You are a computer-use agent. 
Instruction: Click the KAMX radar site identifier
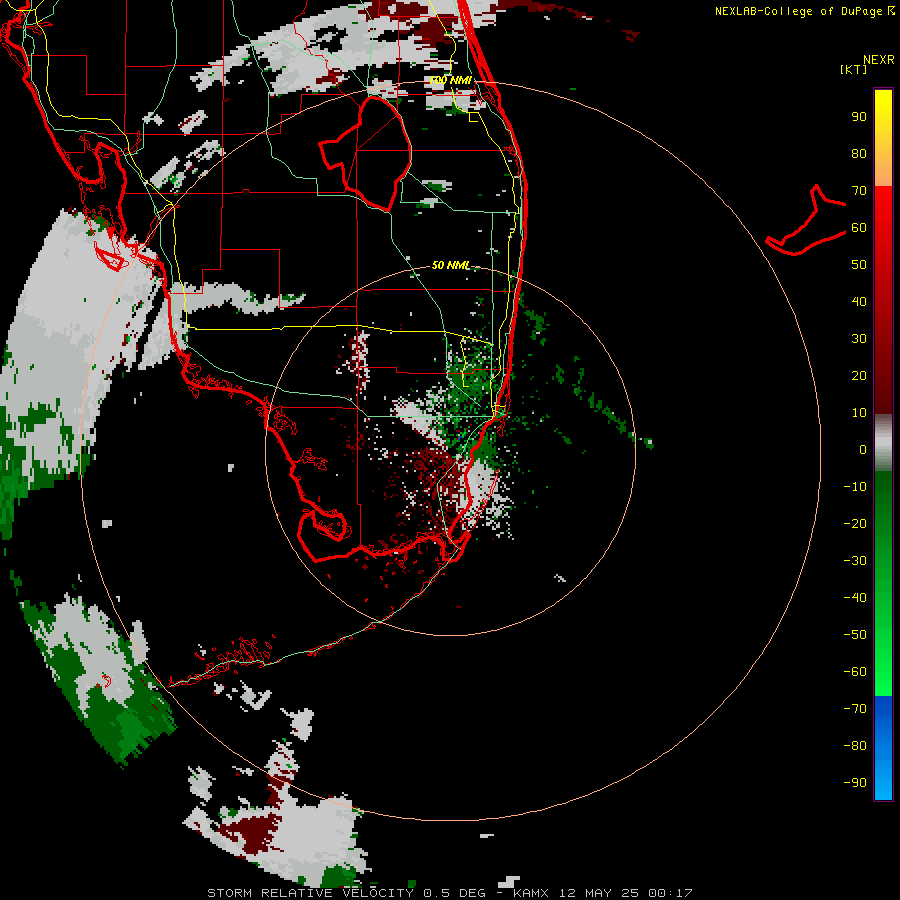pyautogui.click(x=530, y=893)
